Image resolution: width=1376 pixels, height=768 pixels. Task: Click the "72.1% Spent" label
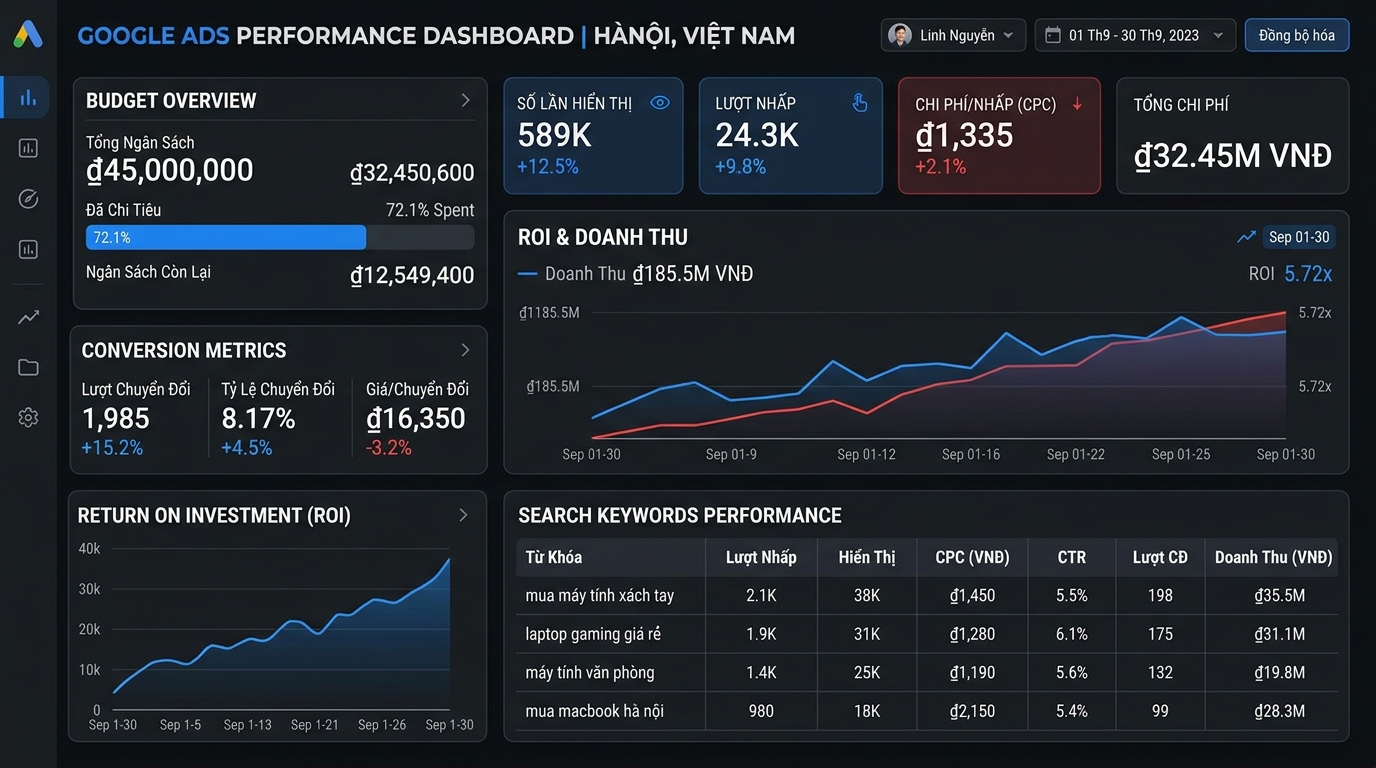click(x=430, y=210)
